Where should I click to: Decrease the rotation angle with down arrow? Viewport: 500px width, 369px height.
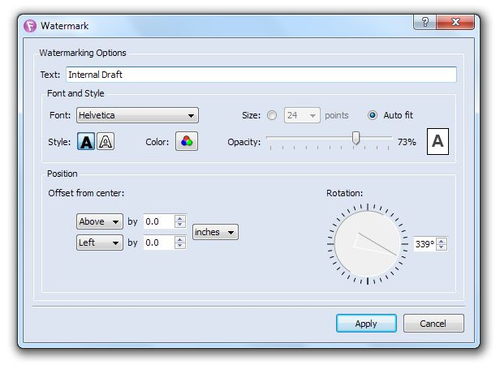coord(442,247)
